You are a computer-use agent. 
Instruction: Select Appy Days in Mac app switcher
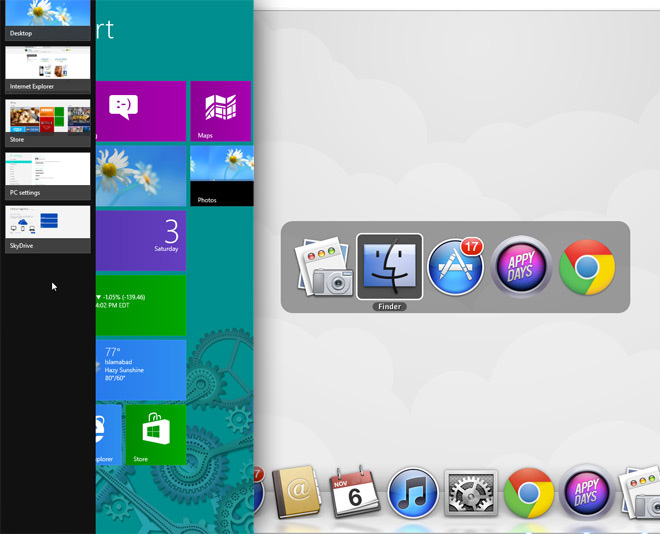(521, 267)
